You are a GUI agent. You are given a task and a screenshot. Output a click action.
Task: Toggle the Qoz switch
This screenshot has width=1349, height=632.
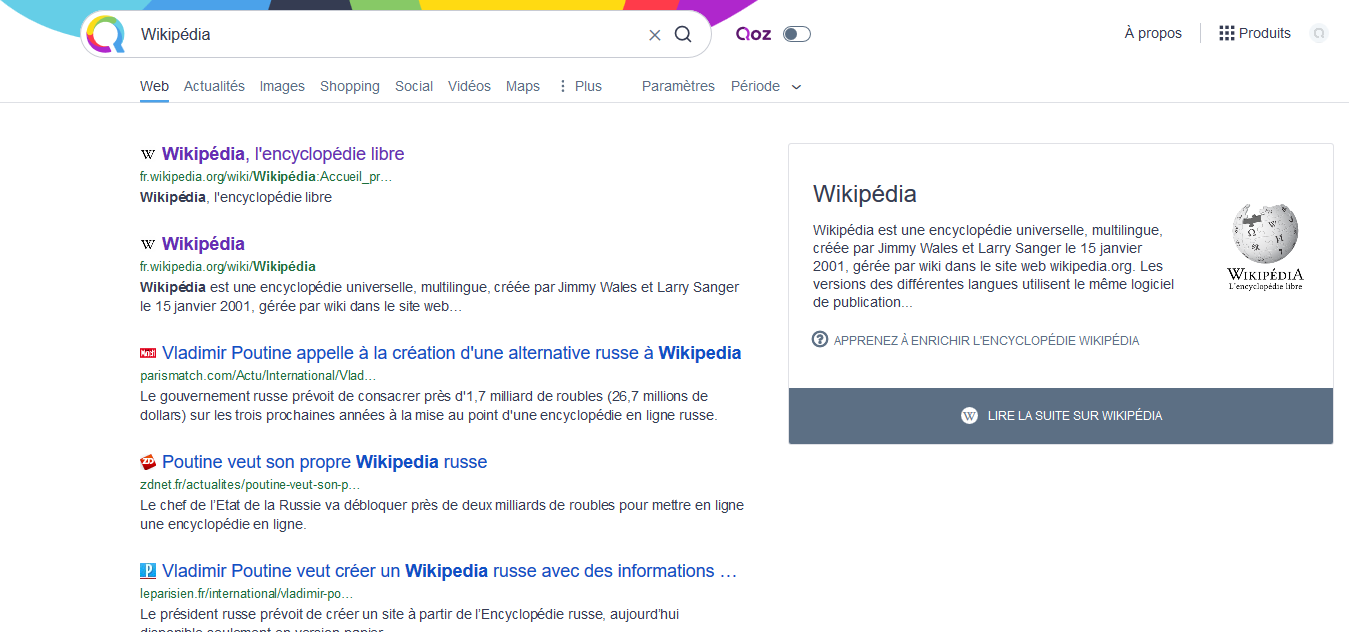pyautogui.click(x=797, y=34)
